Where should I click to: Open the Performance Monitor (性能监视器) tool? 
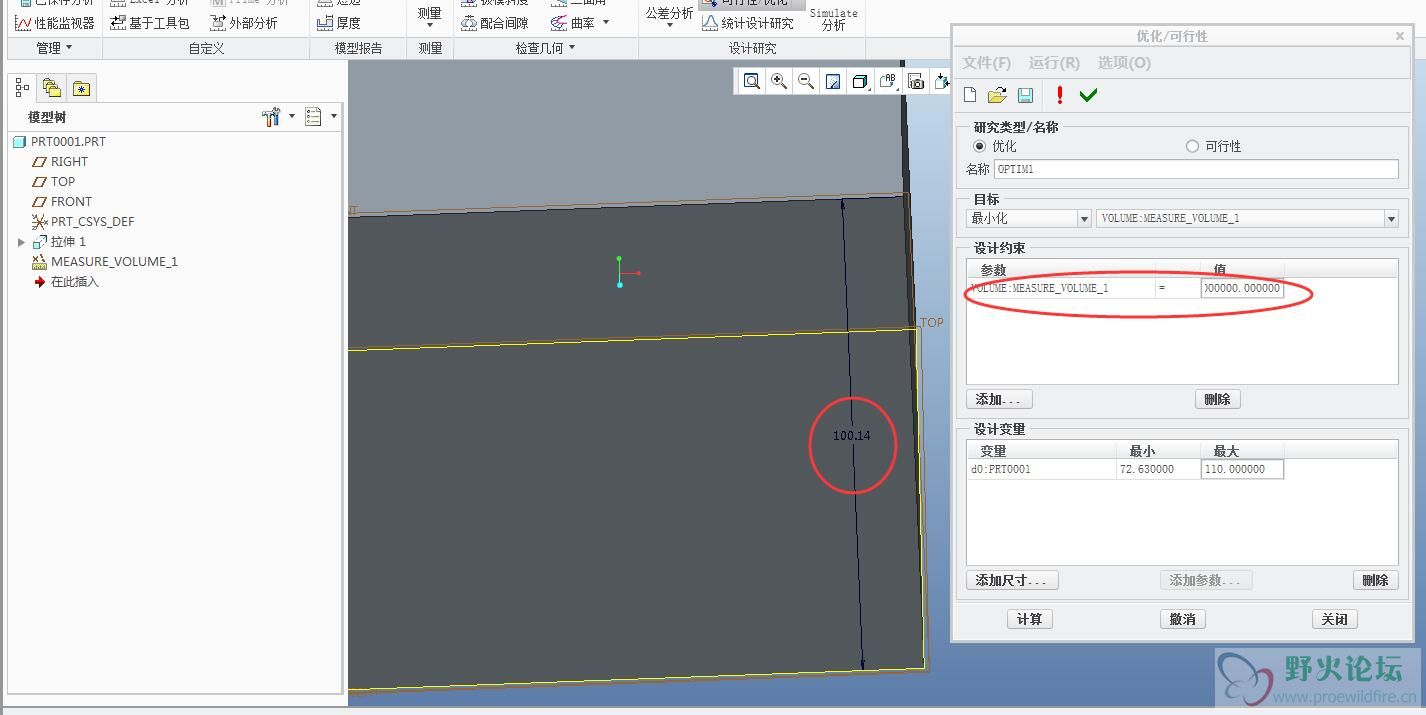coord(55,22)
